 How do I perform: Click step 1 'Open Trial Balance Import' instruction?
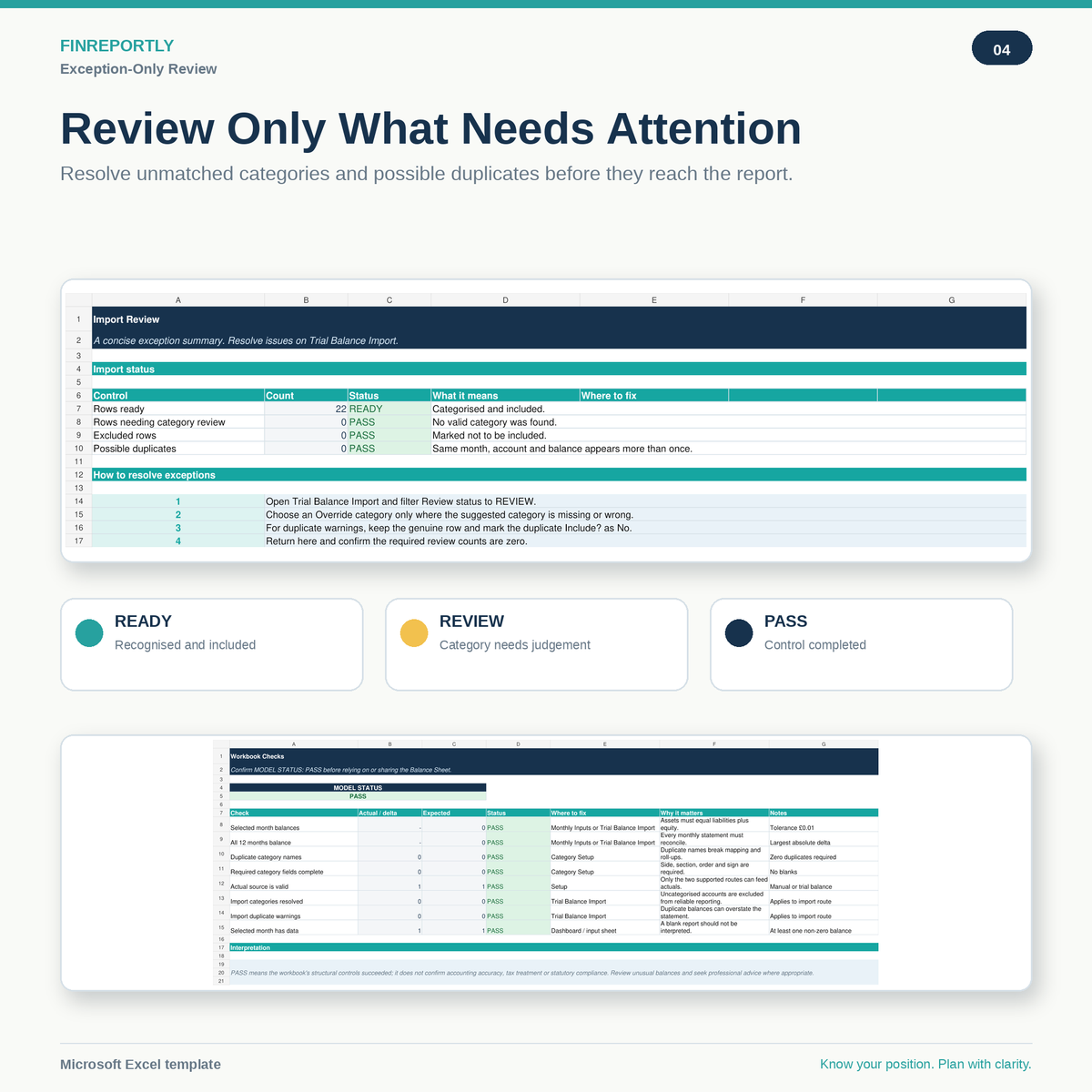[x=645, y=501]
